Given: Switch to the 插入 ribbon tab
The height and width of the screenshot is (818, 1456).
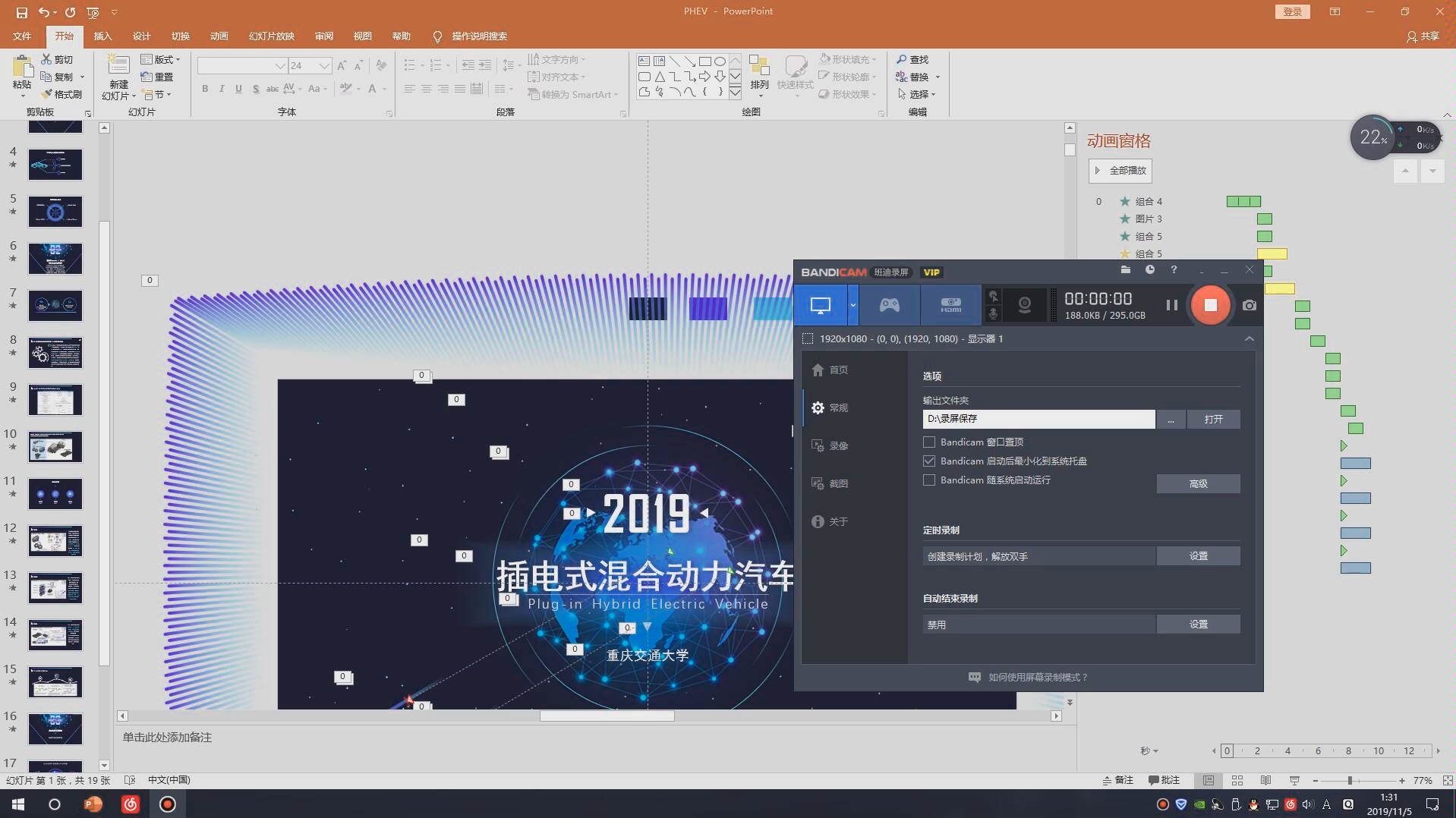Looking at the screenshot, I should 102,36.
